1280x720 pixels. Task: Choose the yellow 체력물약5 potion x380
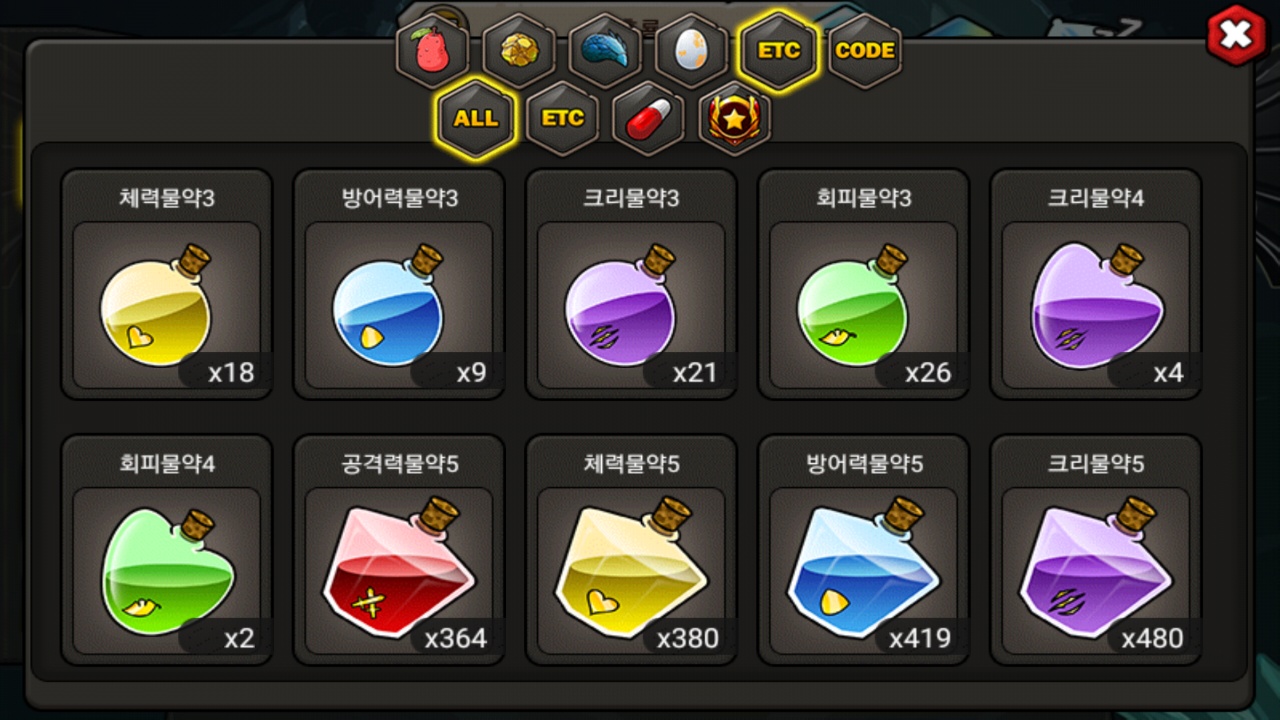[631, 550]
